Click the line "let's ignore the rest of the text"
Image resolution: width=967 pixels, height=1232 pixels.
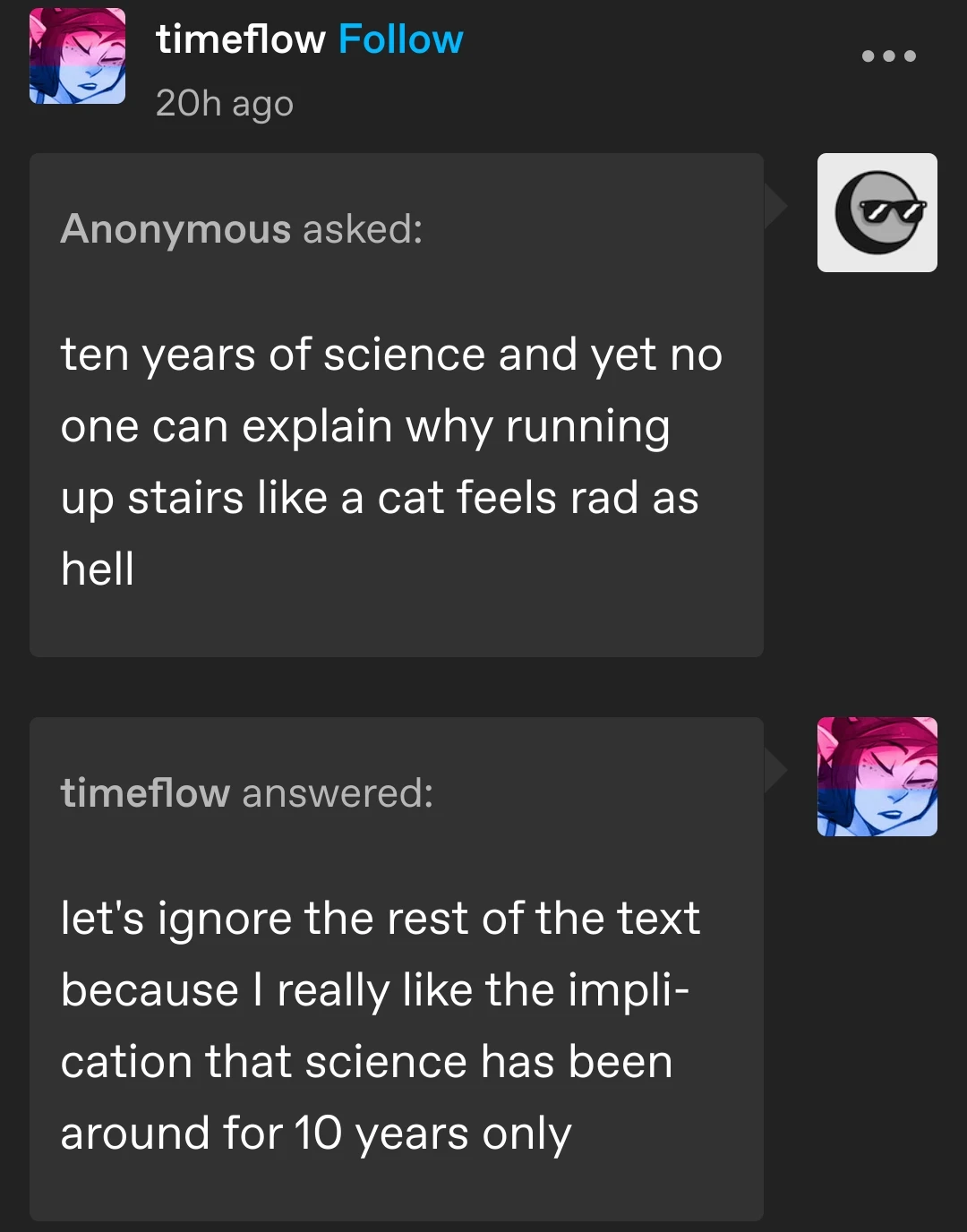pos(380,919)
